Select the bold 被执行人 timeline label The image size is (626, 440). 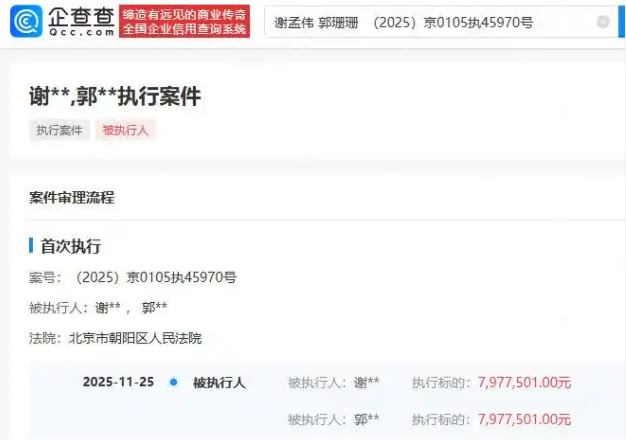pyautogui.click(x=219, y=383)
